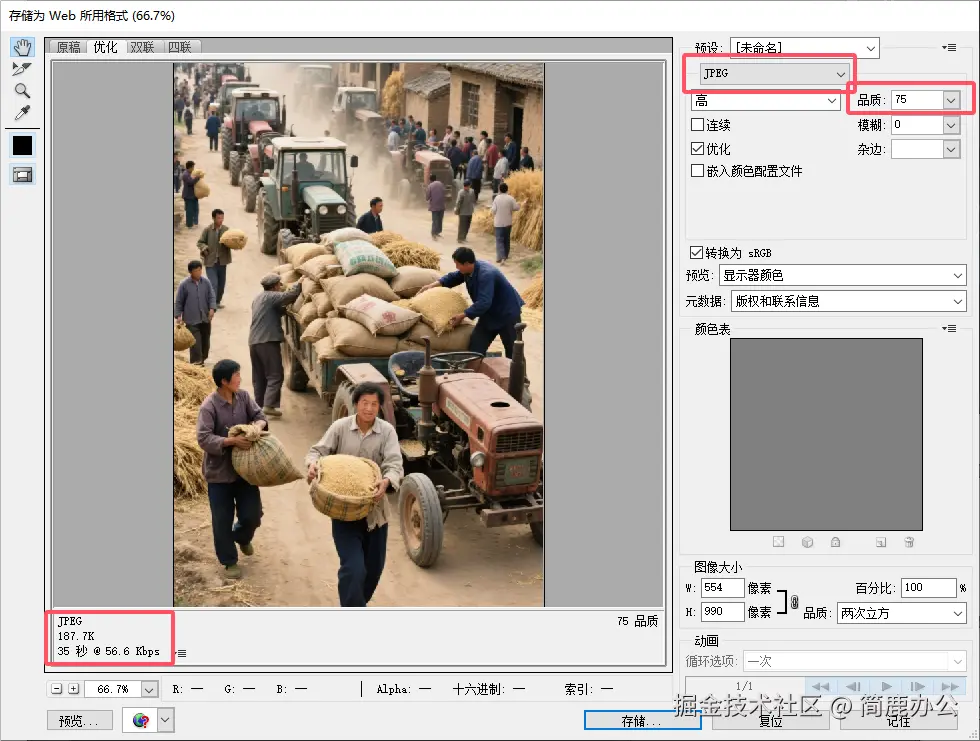This screenshot has width=980, height=741.
Task: Click the first frame animation button
Action: point(821,687)
